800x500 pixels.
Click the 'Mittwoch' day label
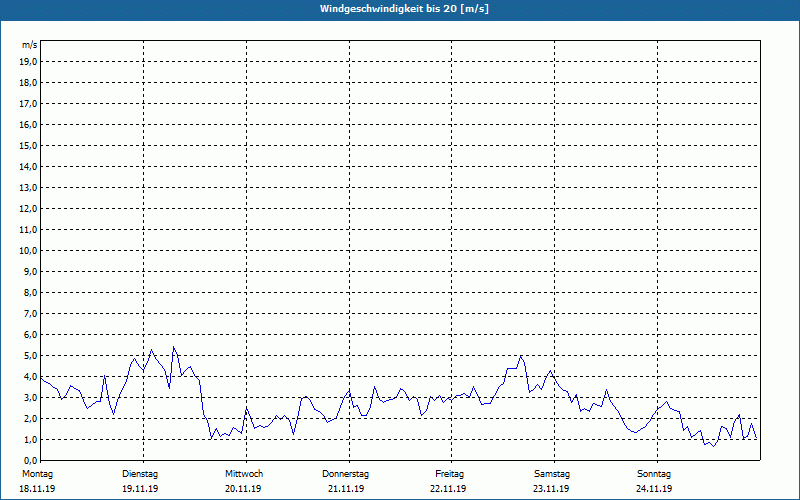coord(244,474)
